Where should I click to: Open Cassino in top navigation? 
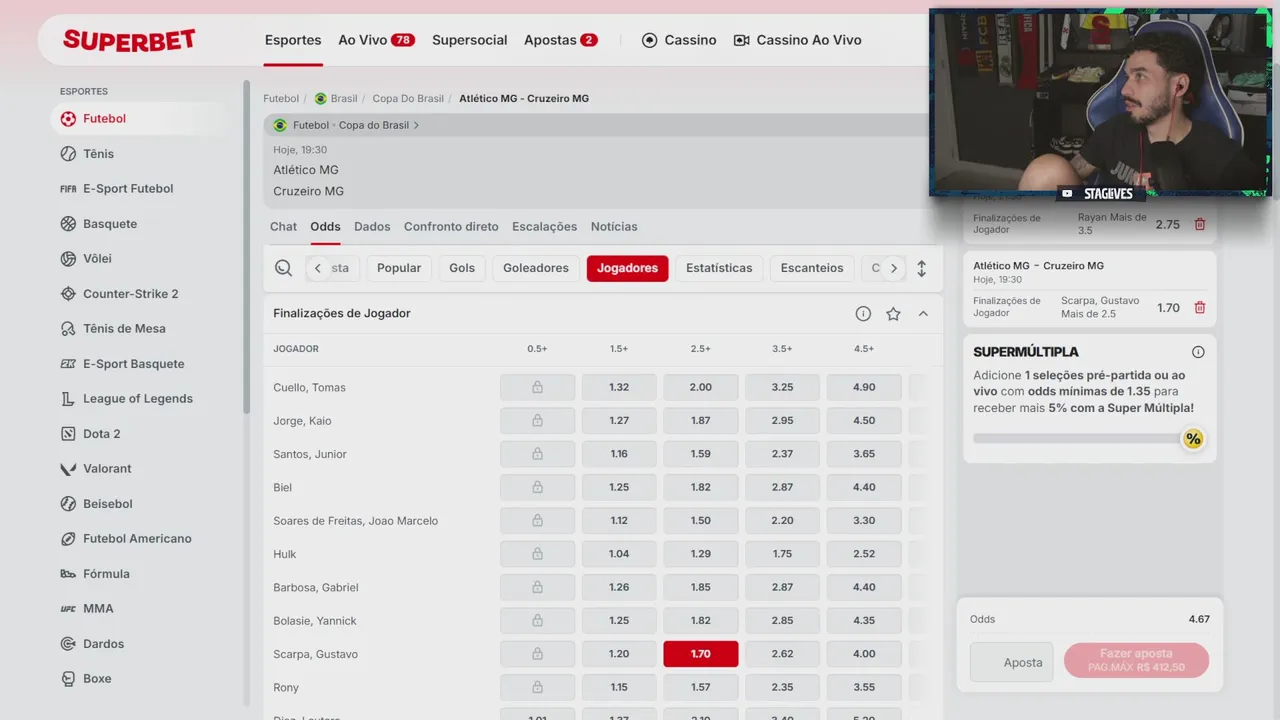[679, 40]
